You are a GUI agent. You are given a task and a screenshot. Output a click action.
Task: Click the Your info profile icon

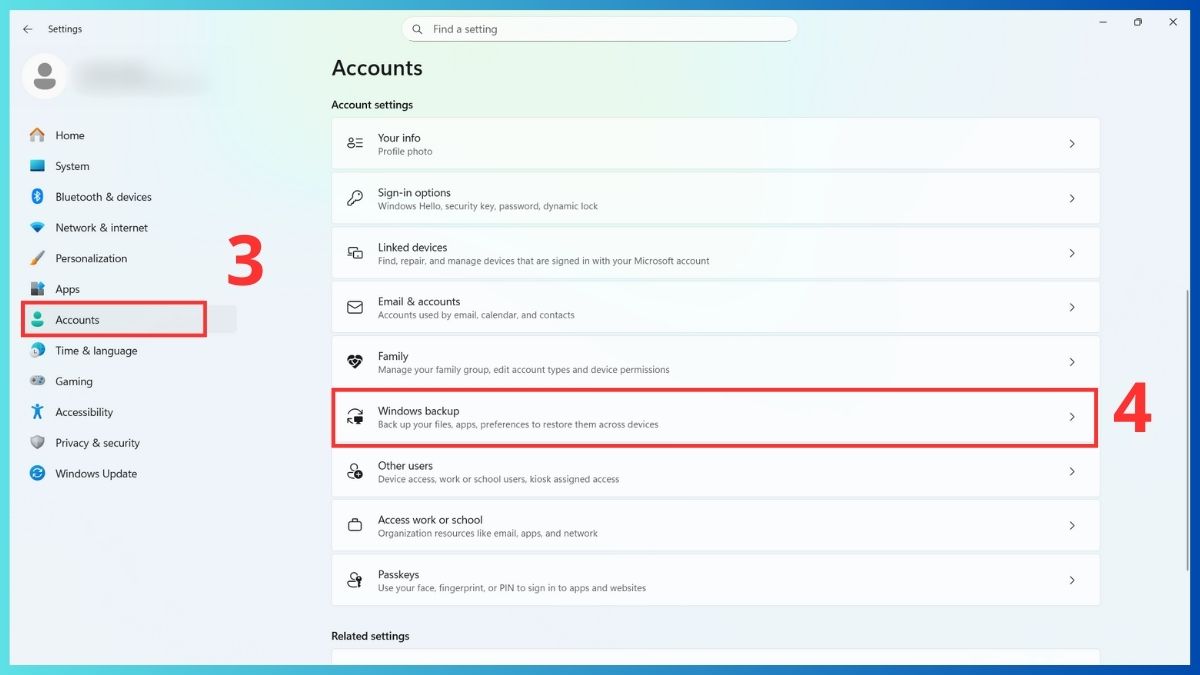coord(355,144)
